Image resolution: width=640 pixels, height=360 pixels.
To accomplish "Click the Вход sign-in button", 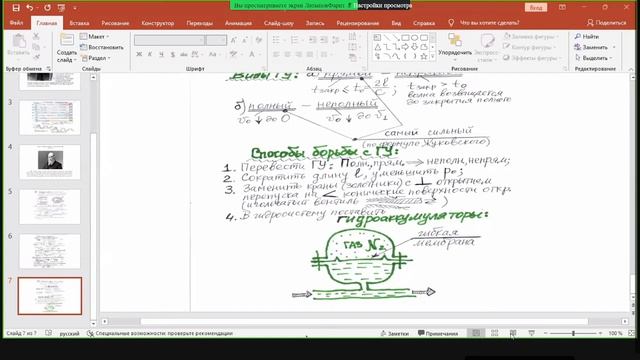I will pyautogui.click(x=536, y=7).
